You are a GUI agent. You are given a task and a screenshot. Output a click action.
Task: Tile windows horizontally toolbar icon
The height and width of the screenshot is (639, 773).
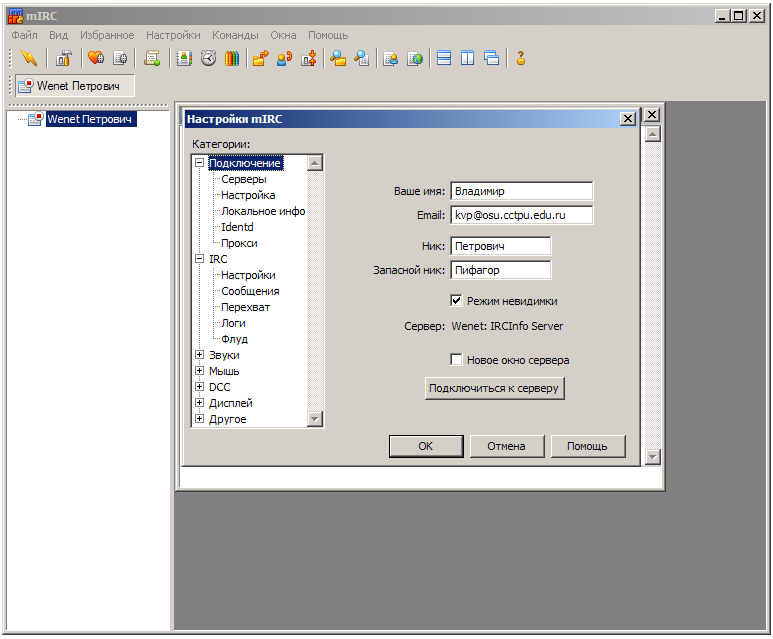[x=444, y=58]
